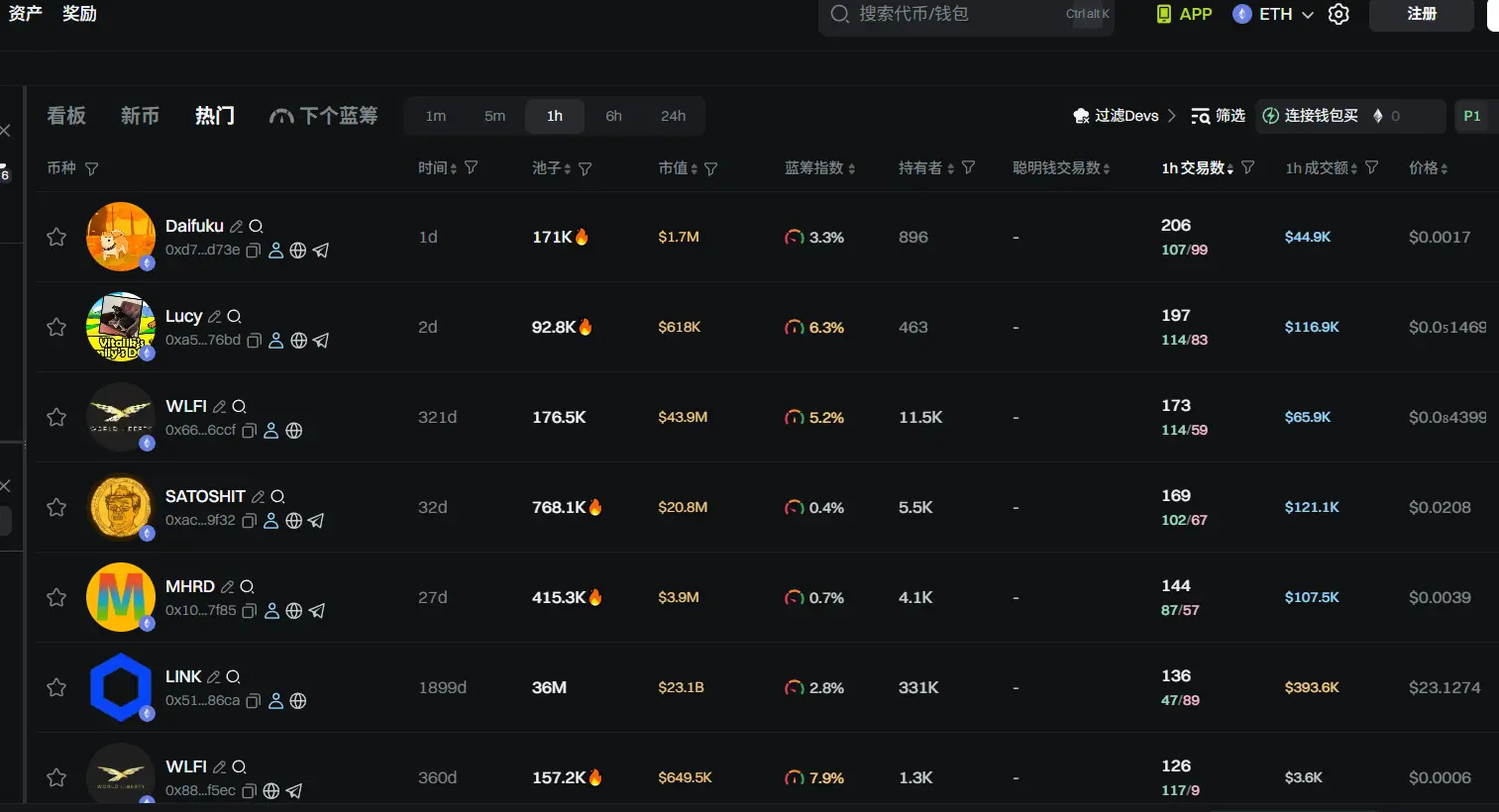Toggle the star for SATOSHIT

(56, 507)
